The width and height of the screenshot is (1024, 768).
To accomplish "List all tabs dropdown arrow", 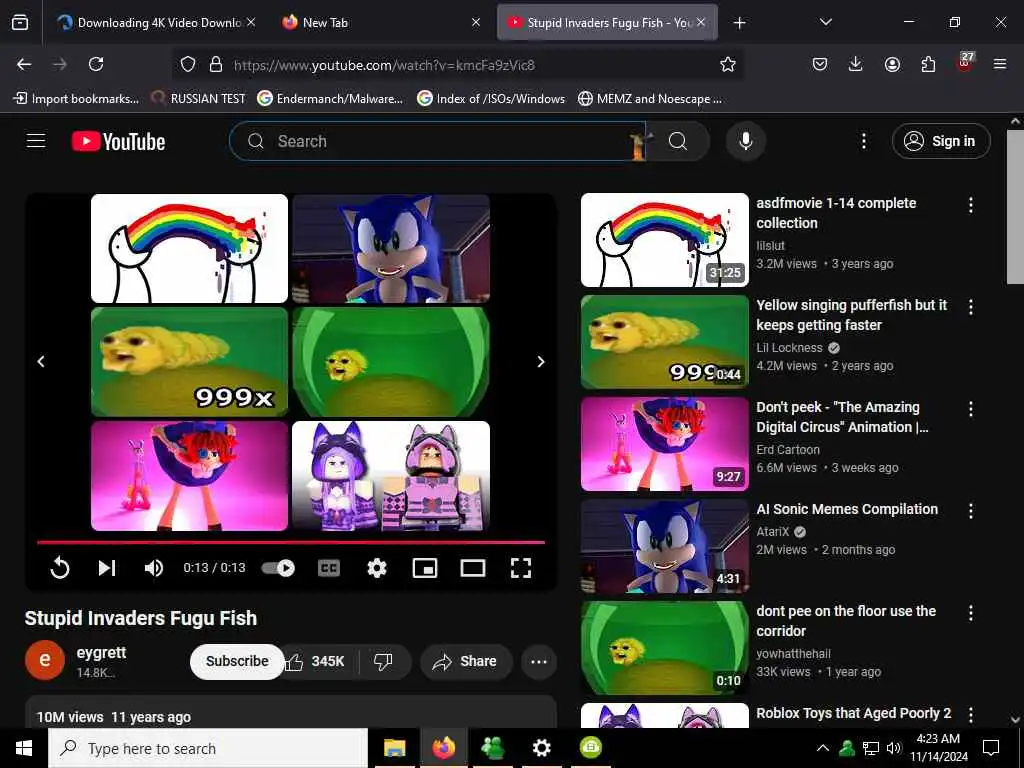I will coord(826,22).
